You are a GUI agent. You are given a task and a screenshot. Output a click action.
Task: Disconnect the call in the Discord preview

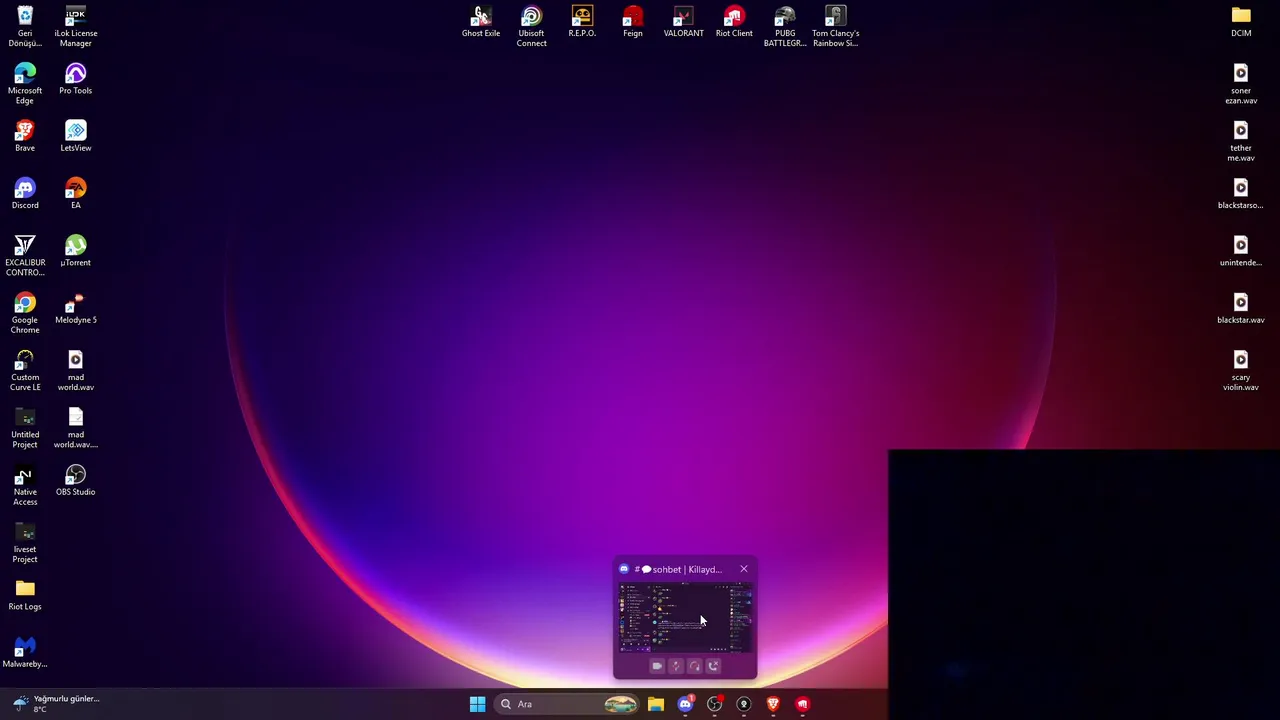click(713, 666)
